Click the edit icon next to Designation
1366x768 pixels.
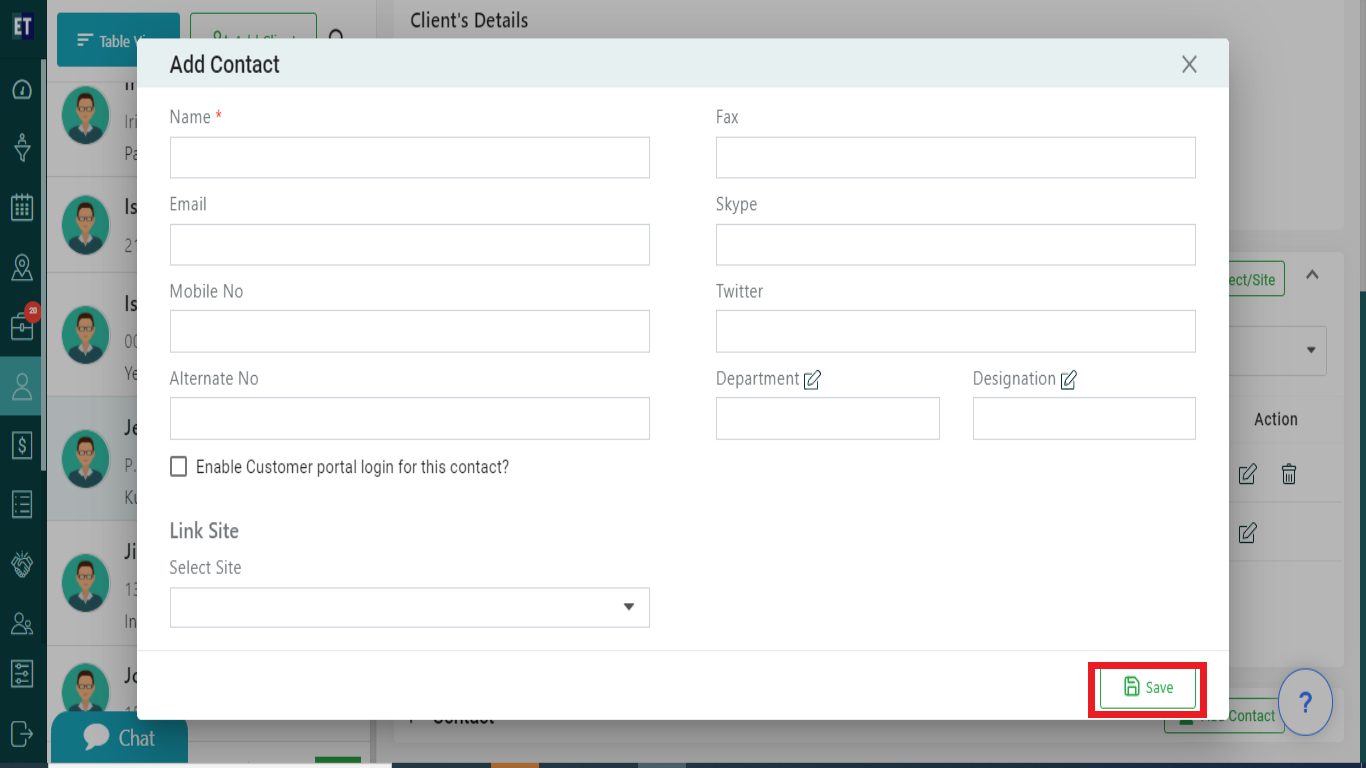point(1068,380)
